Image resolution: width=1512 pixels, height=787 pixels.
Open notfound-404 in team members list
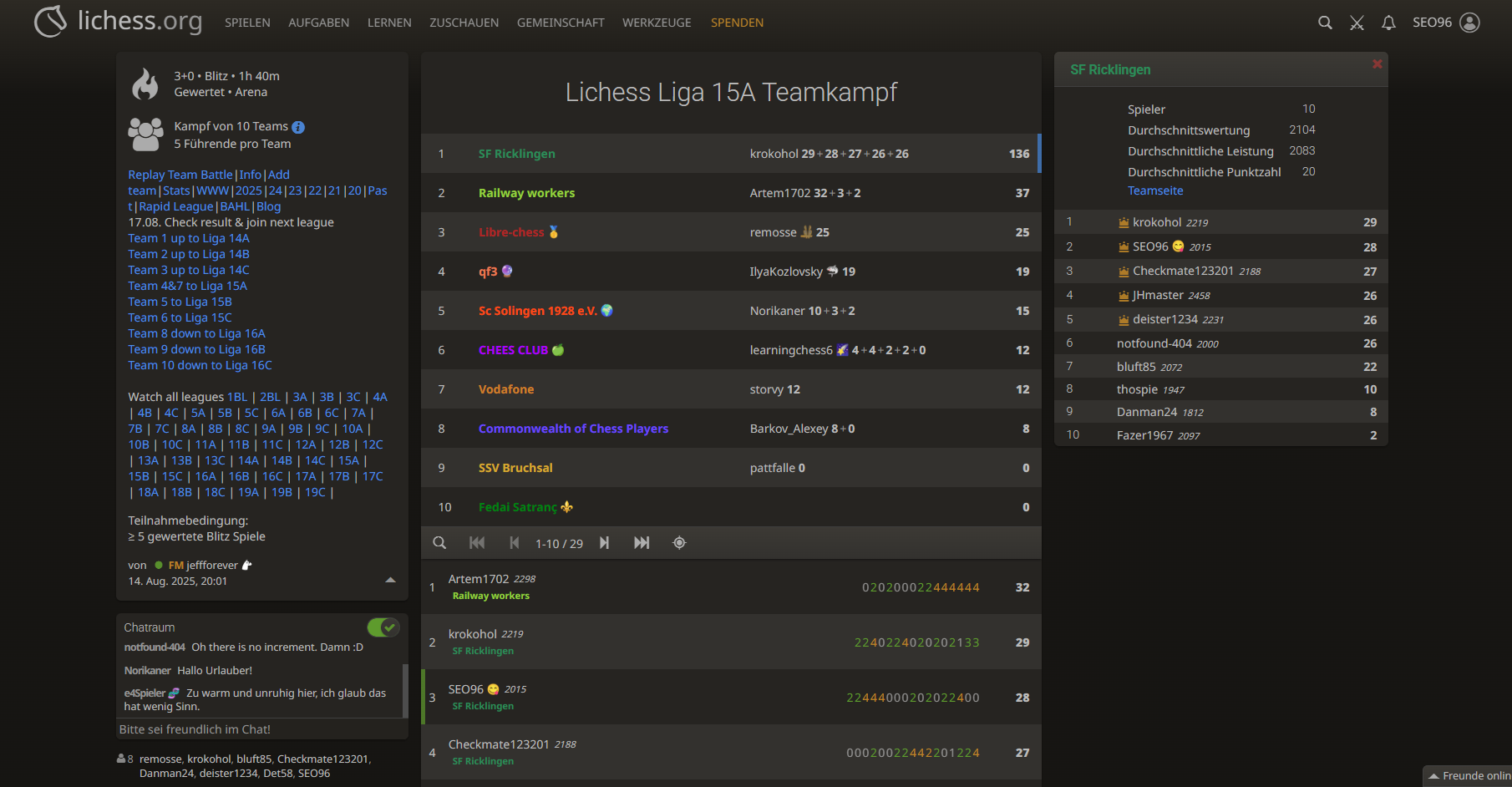tap(1221, 343)
